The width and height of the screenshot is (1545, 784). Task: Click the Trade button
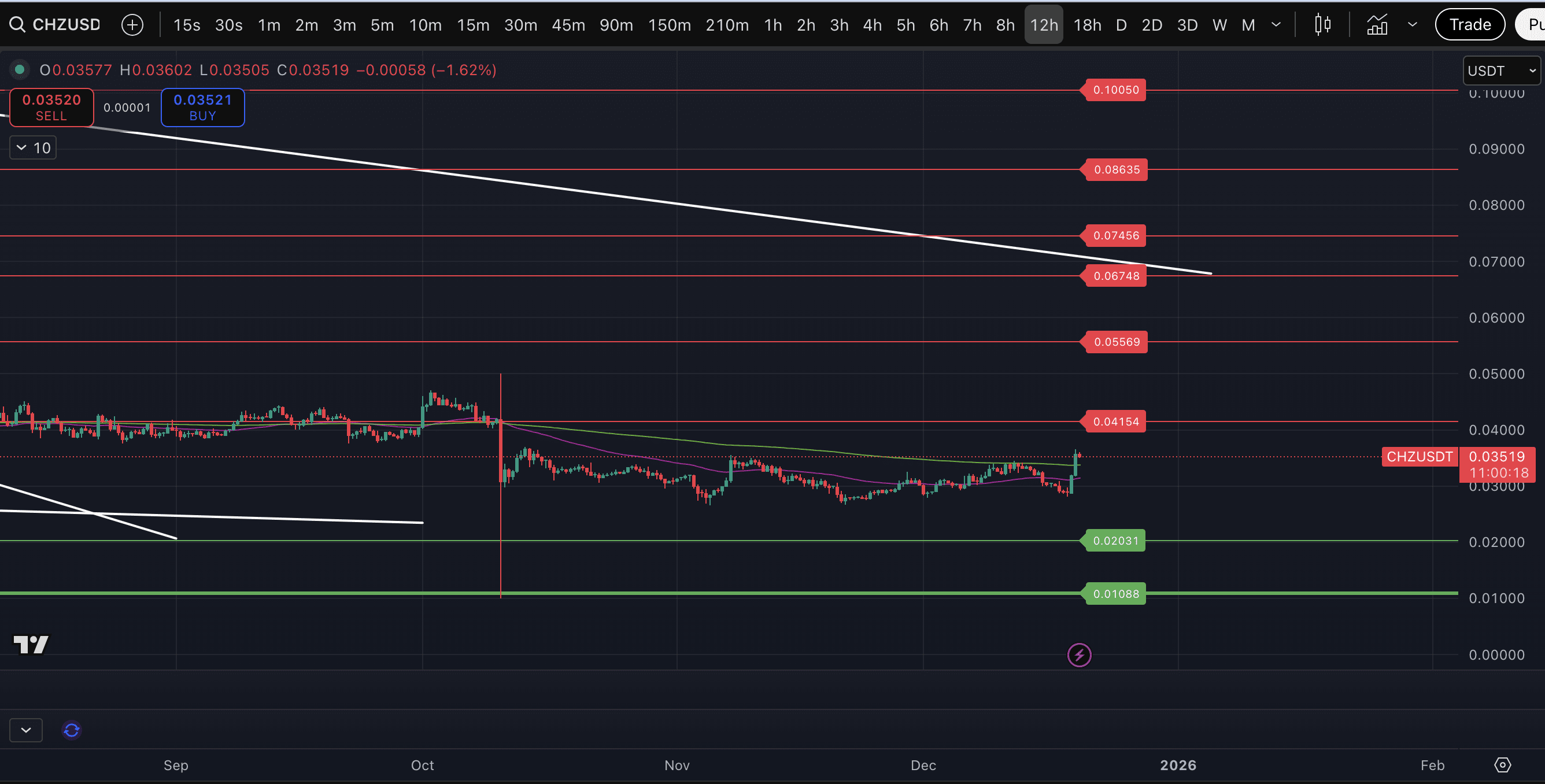pyautogui.click(x=1469, y=25)
